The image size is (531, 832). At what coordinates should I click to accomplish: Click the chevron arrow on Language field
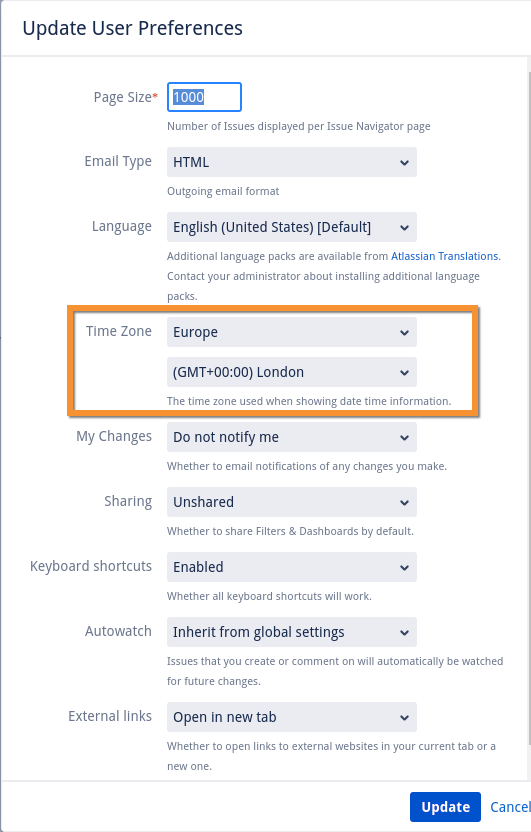click(404, 228)
